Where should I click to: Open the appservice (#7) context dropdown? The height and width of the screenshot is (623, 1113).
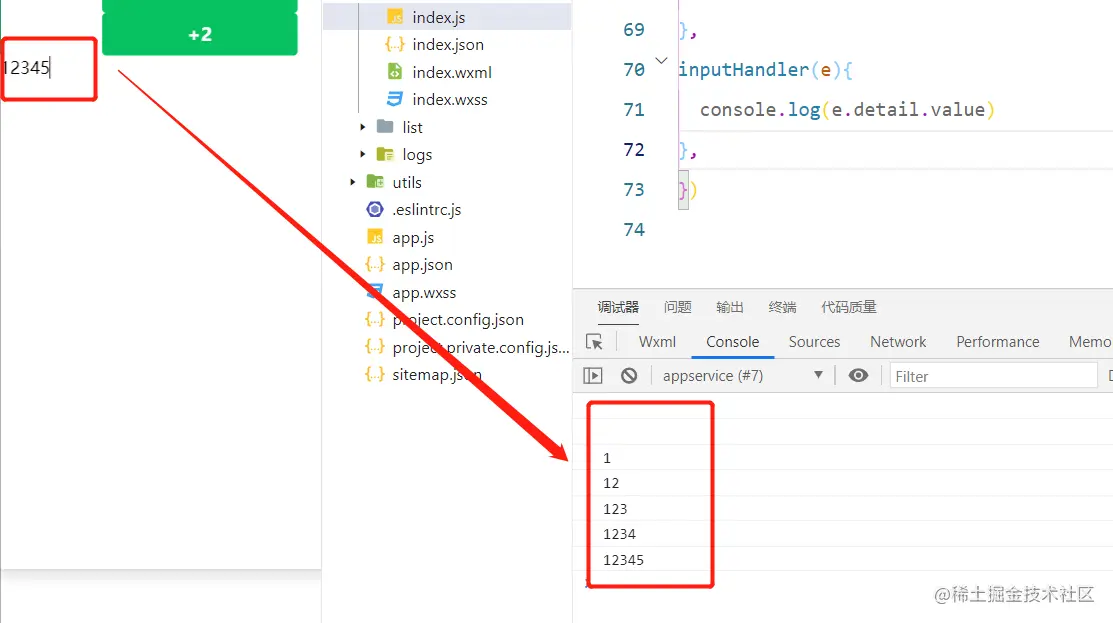[x=742, y=376]
